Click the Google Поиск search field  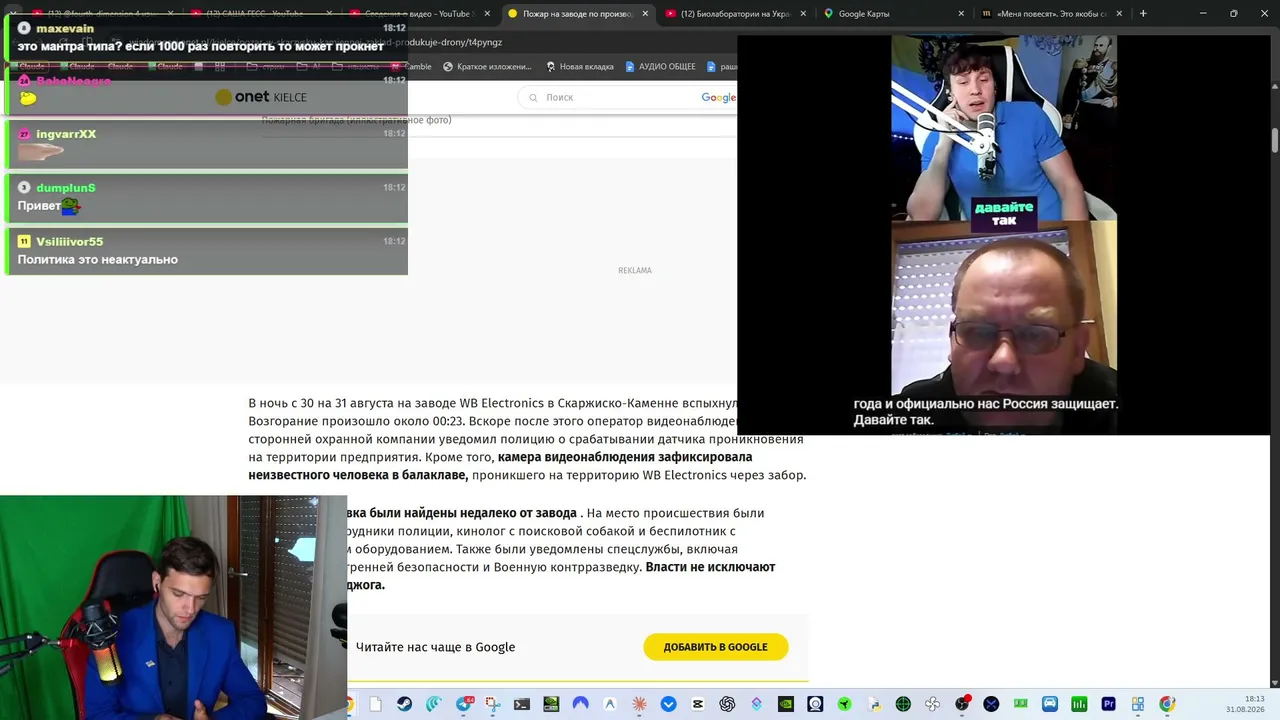(628, 97)
